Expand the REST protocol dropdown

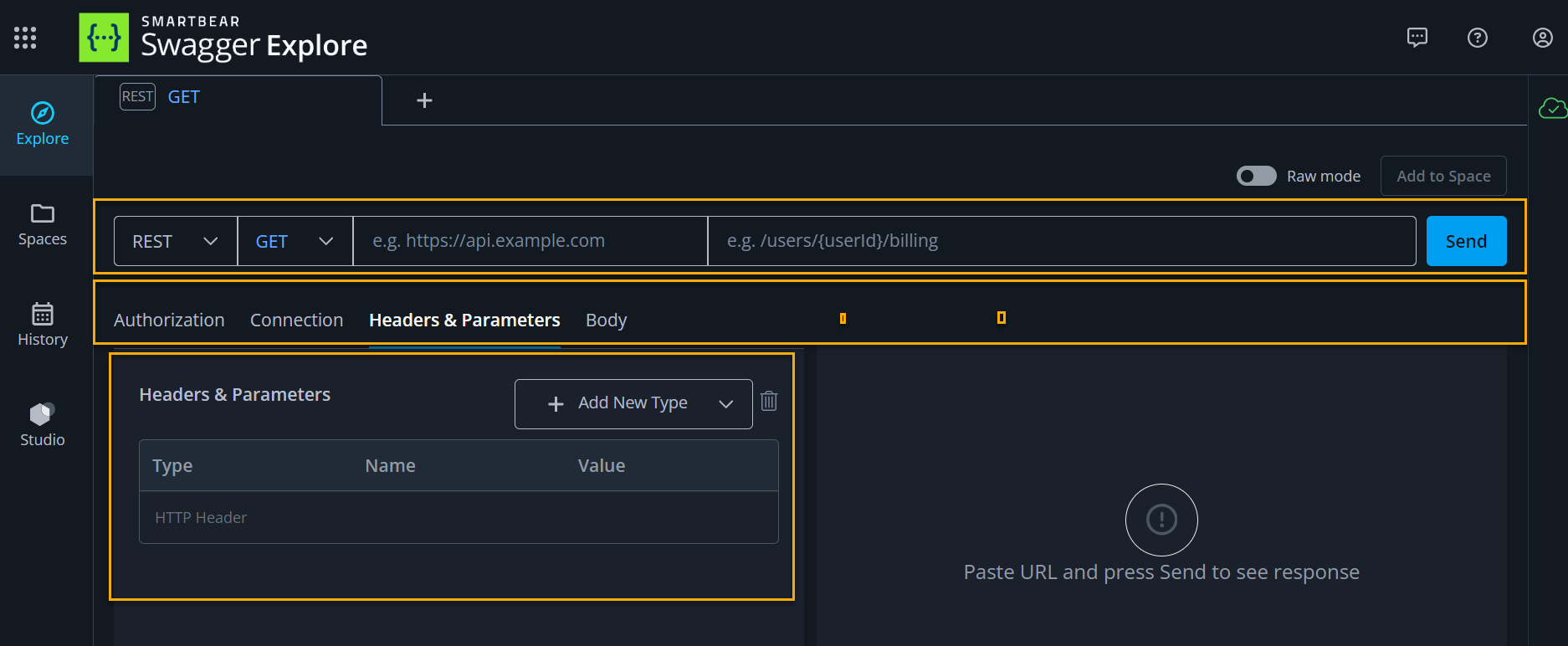(175, 241)
